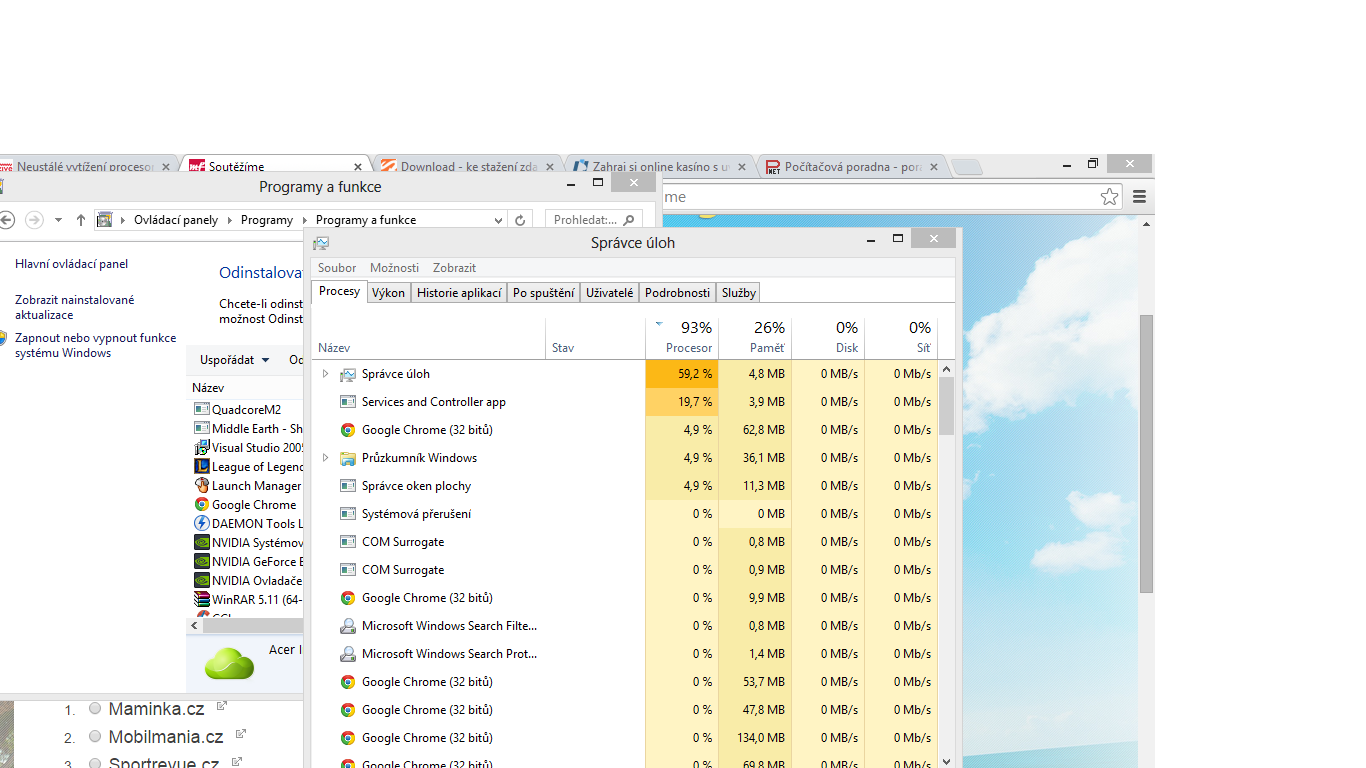Image resolution: width=1366 pixels, height=768 pixels.
Task: Select the Mobilmania.cz radio button
Action: 95,736
